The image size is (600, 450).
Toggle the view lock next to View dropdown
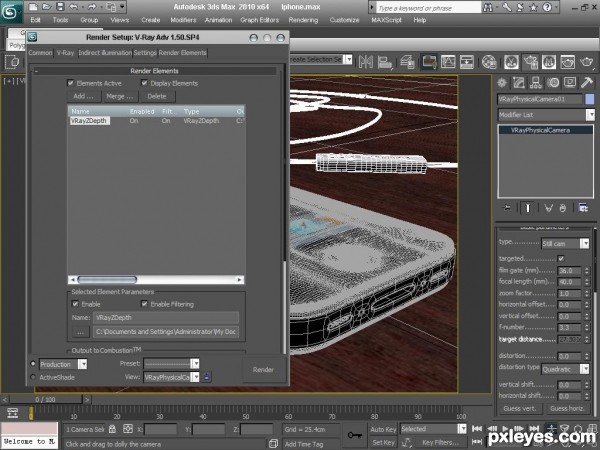point(206,377)
